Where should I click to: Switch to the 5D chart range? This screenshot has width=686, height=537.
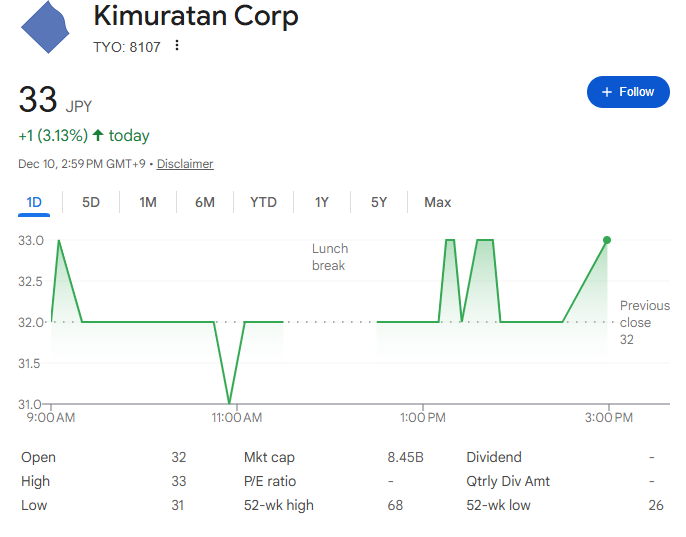tap(91, 202)
